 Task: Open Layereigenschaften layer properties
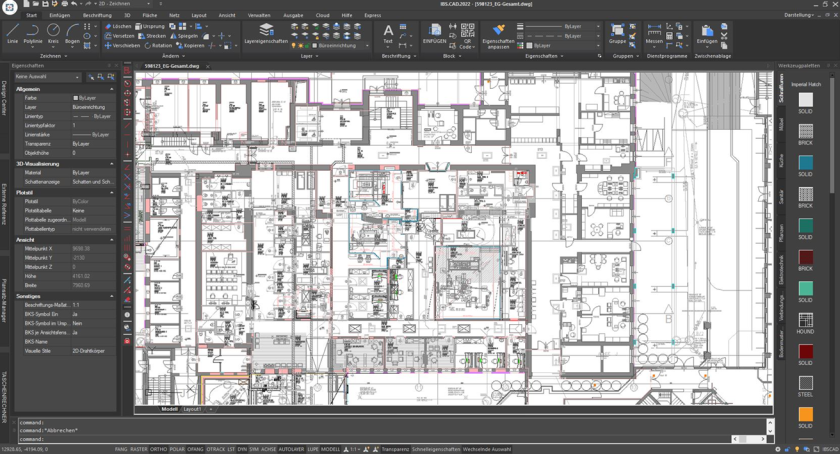tap(266, 34)
